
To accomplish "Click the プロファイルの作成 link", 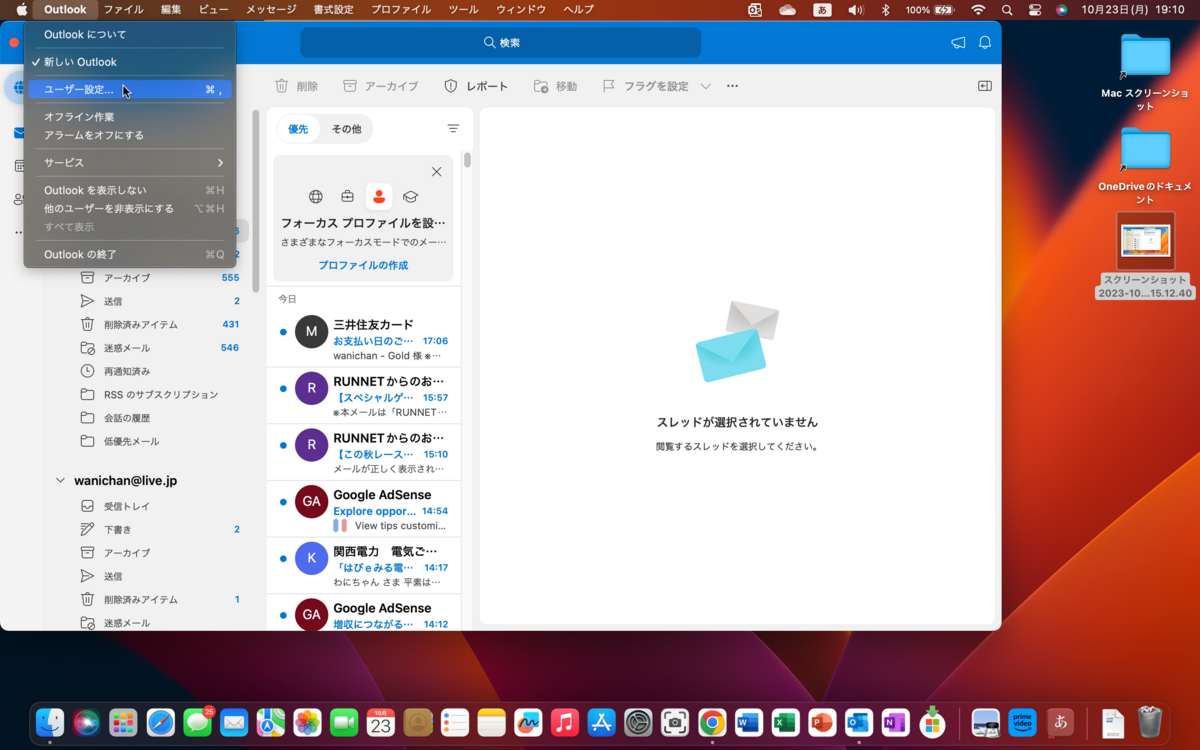I will pos(363,265).
